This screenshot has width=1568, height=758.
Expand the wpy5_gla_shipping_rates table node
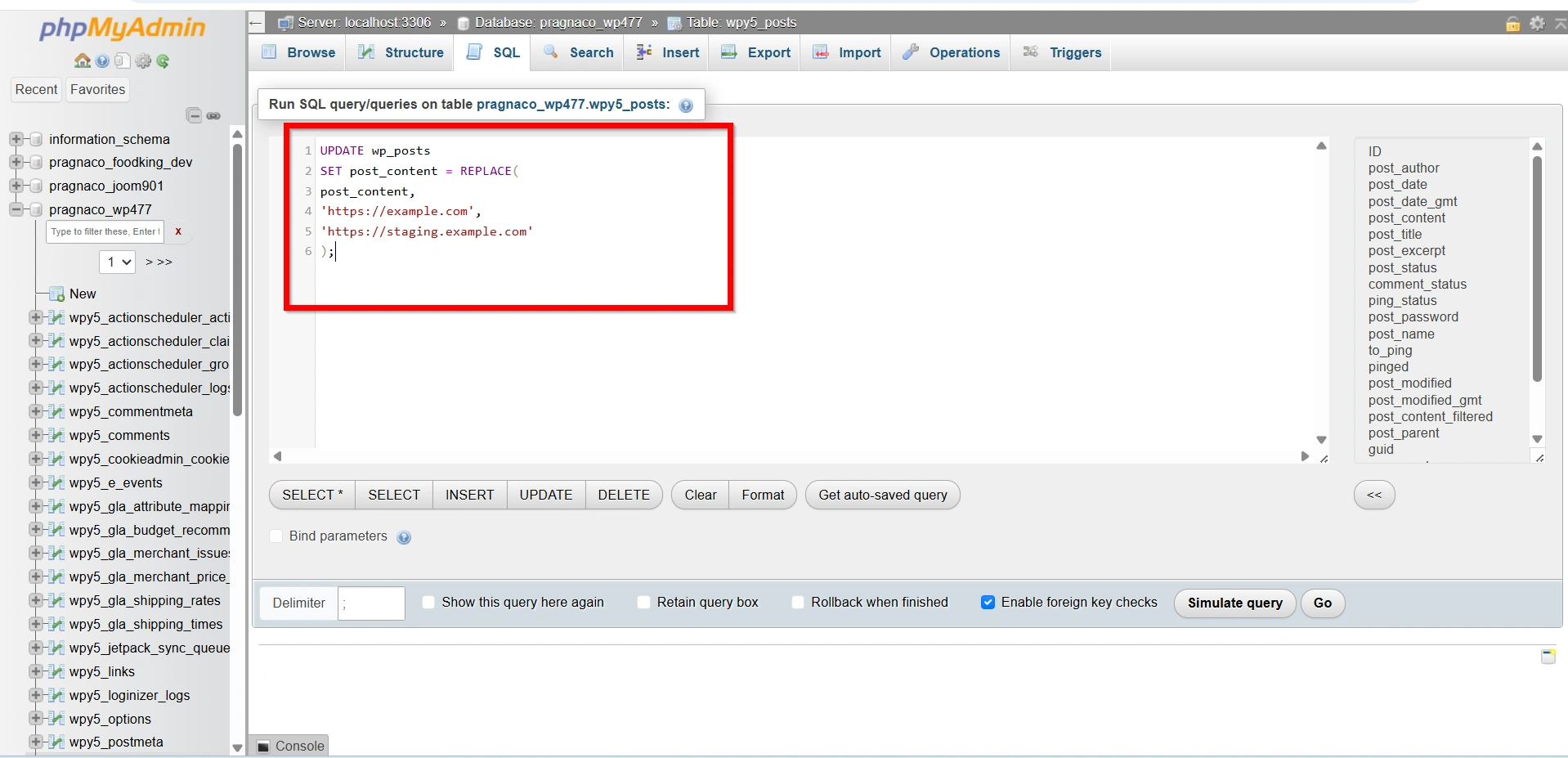click(36, 600)
